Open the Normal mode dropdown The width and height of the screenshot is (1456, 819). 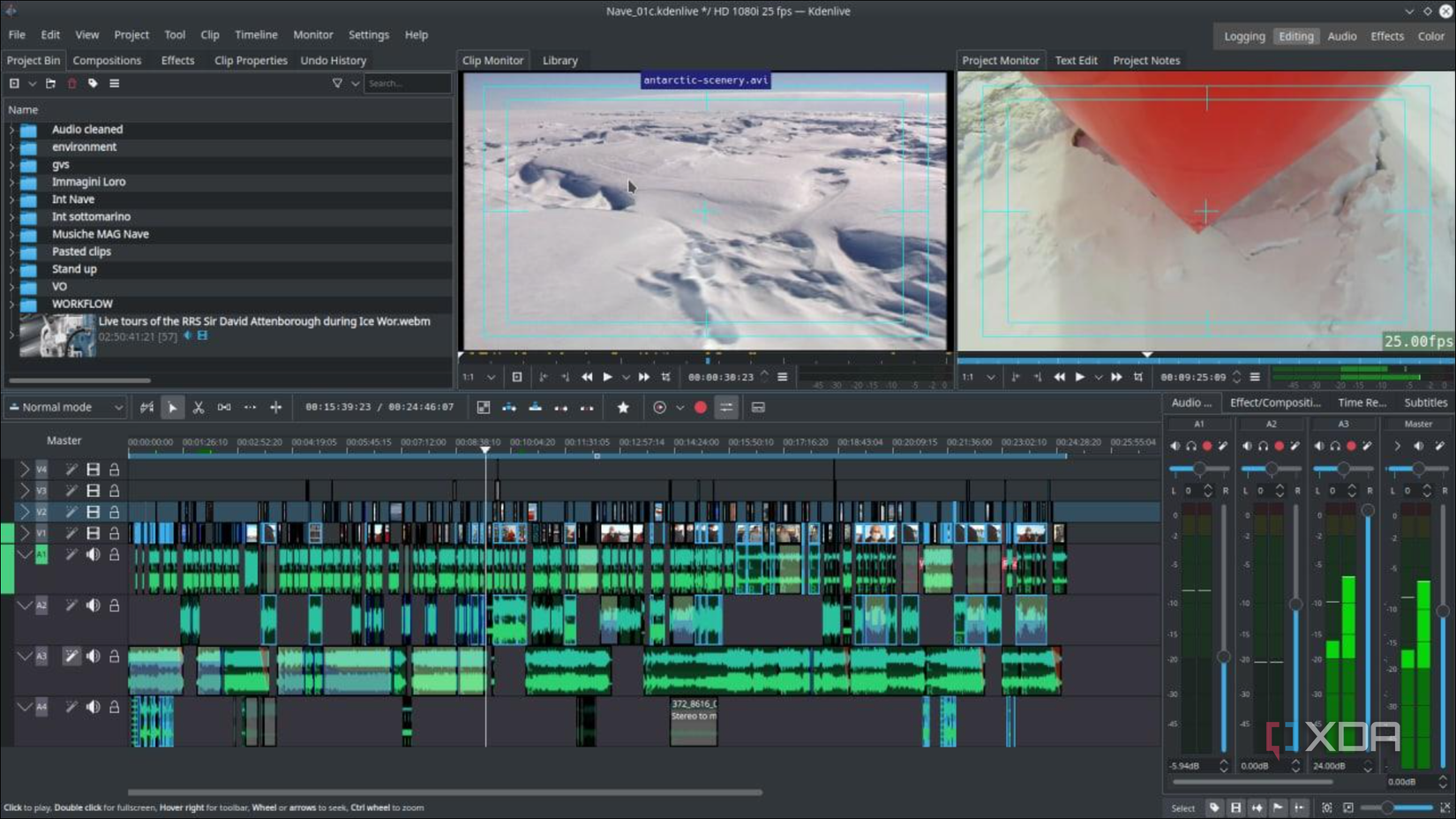click(66, 407)
